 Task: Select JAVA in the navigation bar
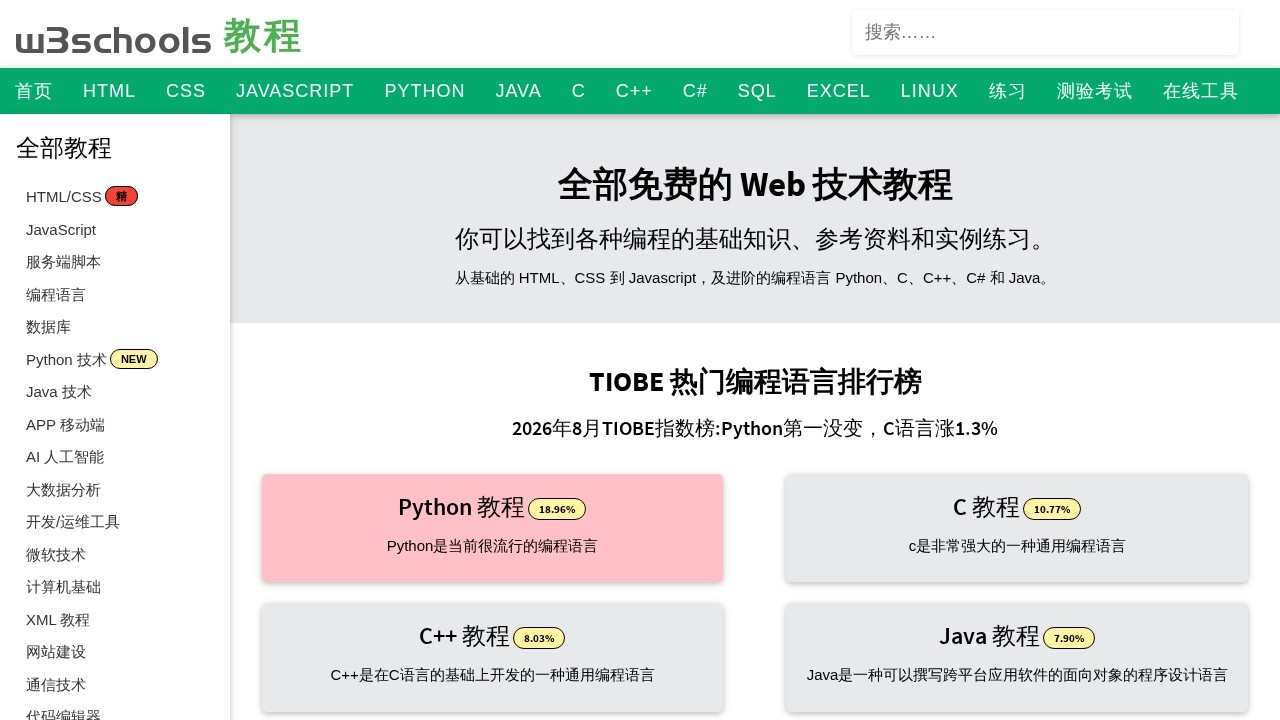tap(518, 91)
